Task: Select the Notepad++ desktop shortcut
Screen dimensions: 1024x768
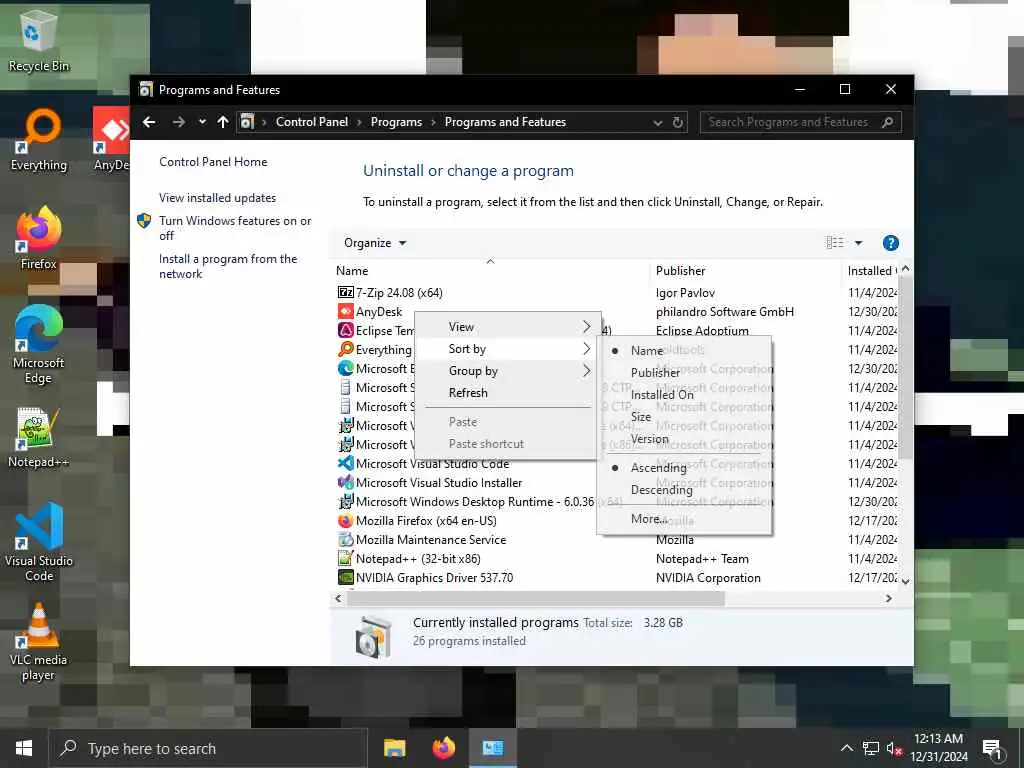Action: tap(39, 438)
